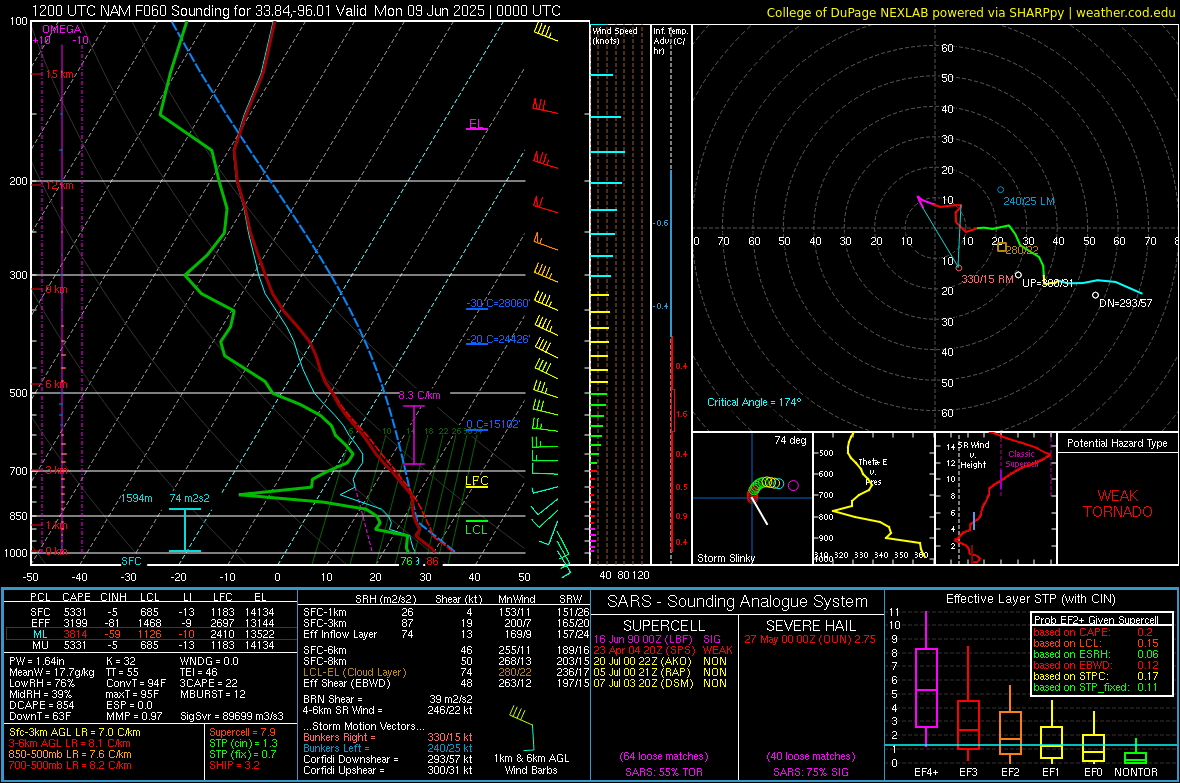Click the Corfidi downshear circle marker
Viewport: 1180px width, 783px height.
1095,295
